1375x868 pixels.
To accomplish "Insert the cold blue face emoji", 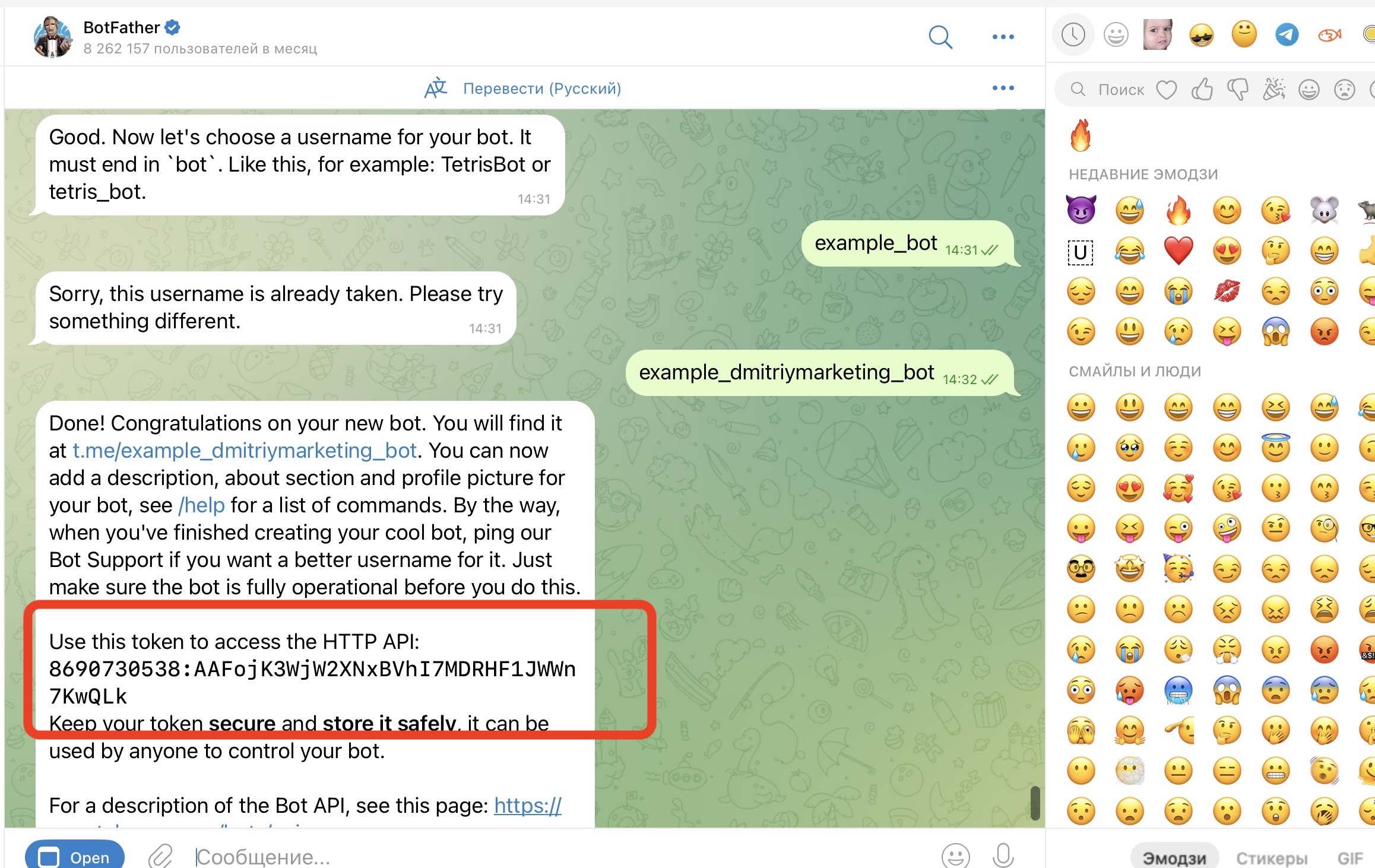I will tap(1178, 690).
